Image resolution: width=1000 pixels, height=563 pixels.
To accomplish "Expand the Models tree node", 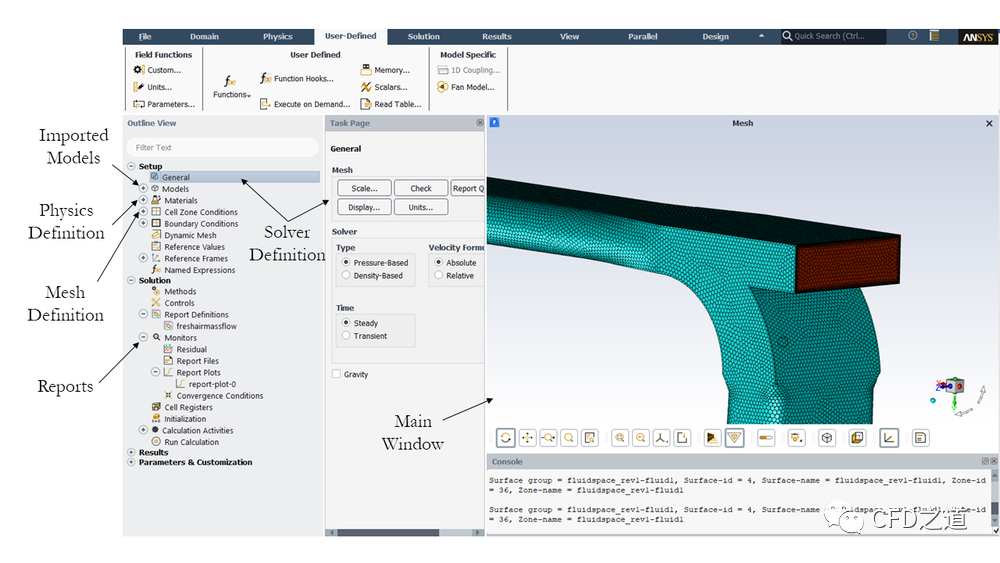I will 143,189.
